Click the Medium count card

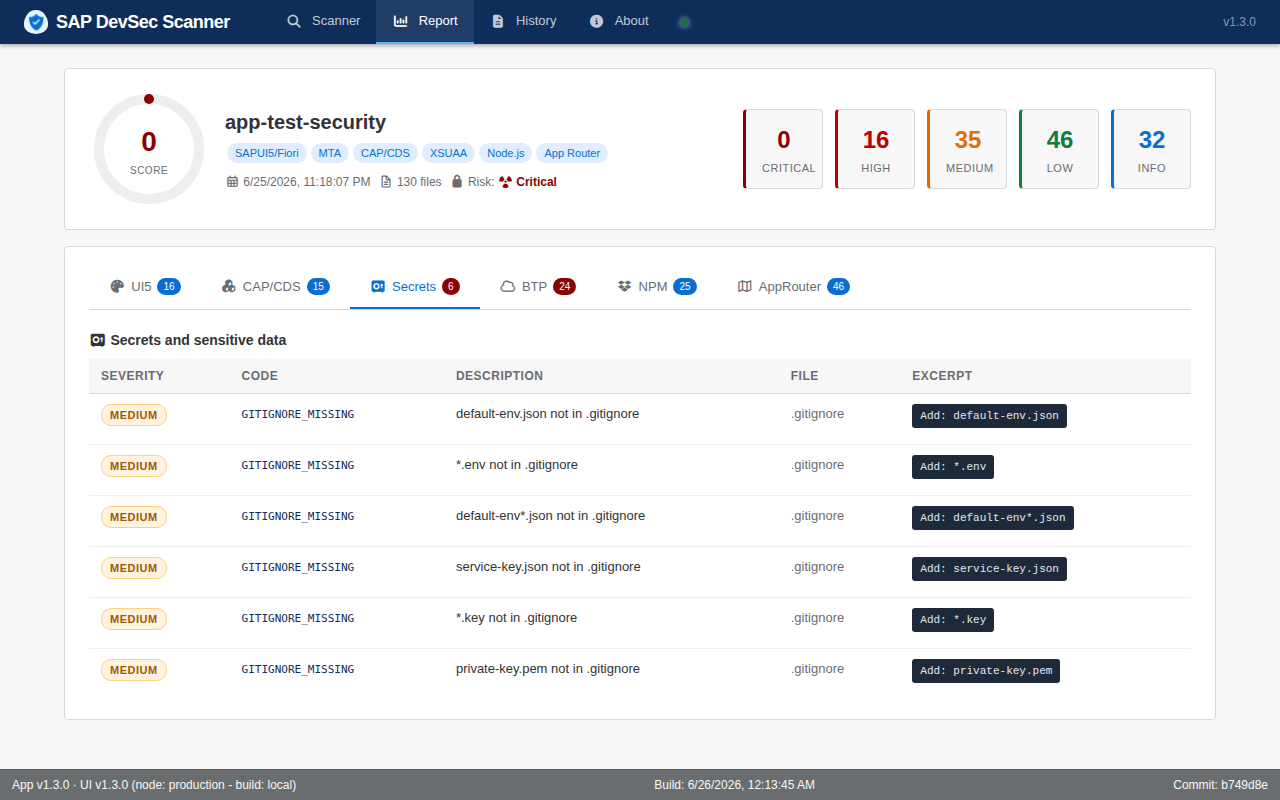click(967, 149)
